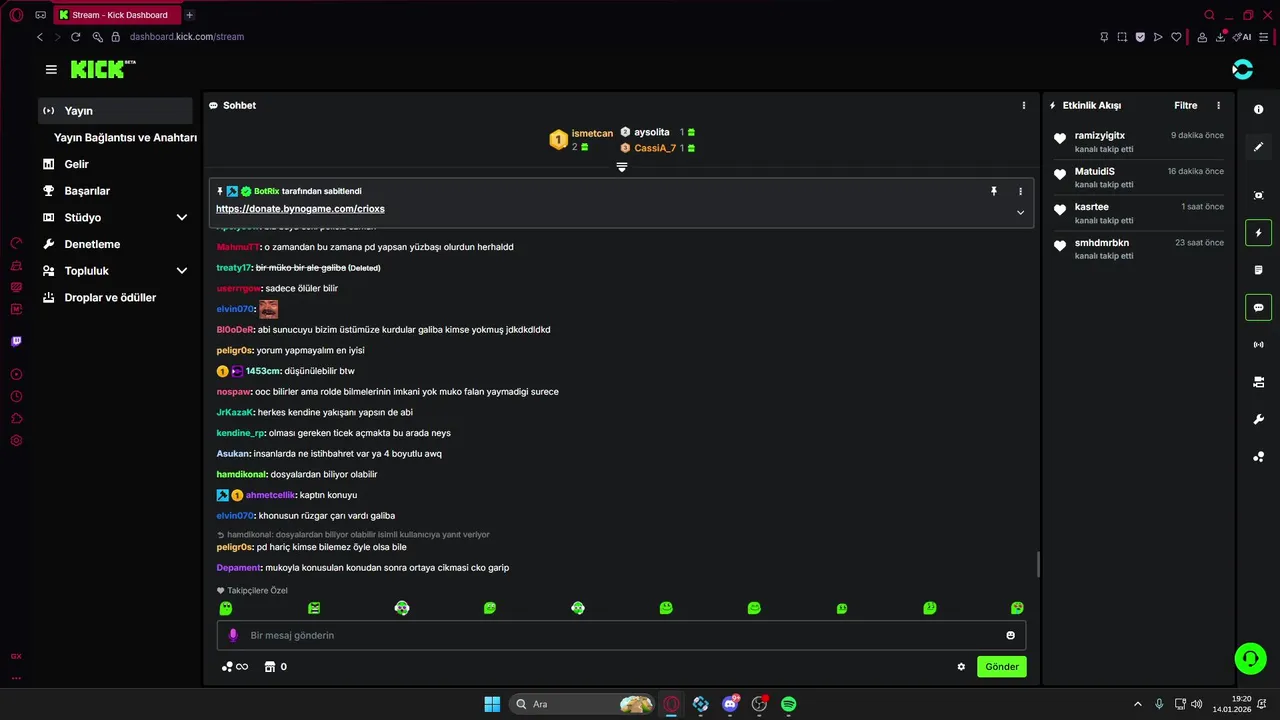Expand the Stüdyo sidebar section
1280x720 pixels.
[x=182, y=217]
